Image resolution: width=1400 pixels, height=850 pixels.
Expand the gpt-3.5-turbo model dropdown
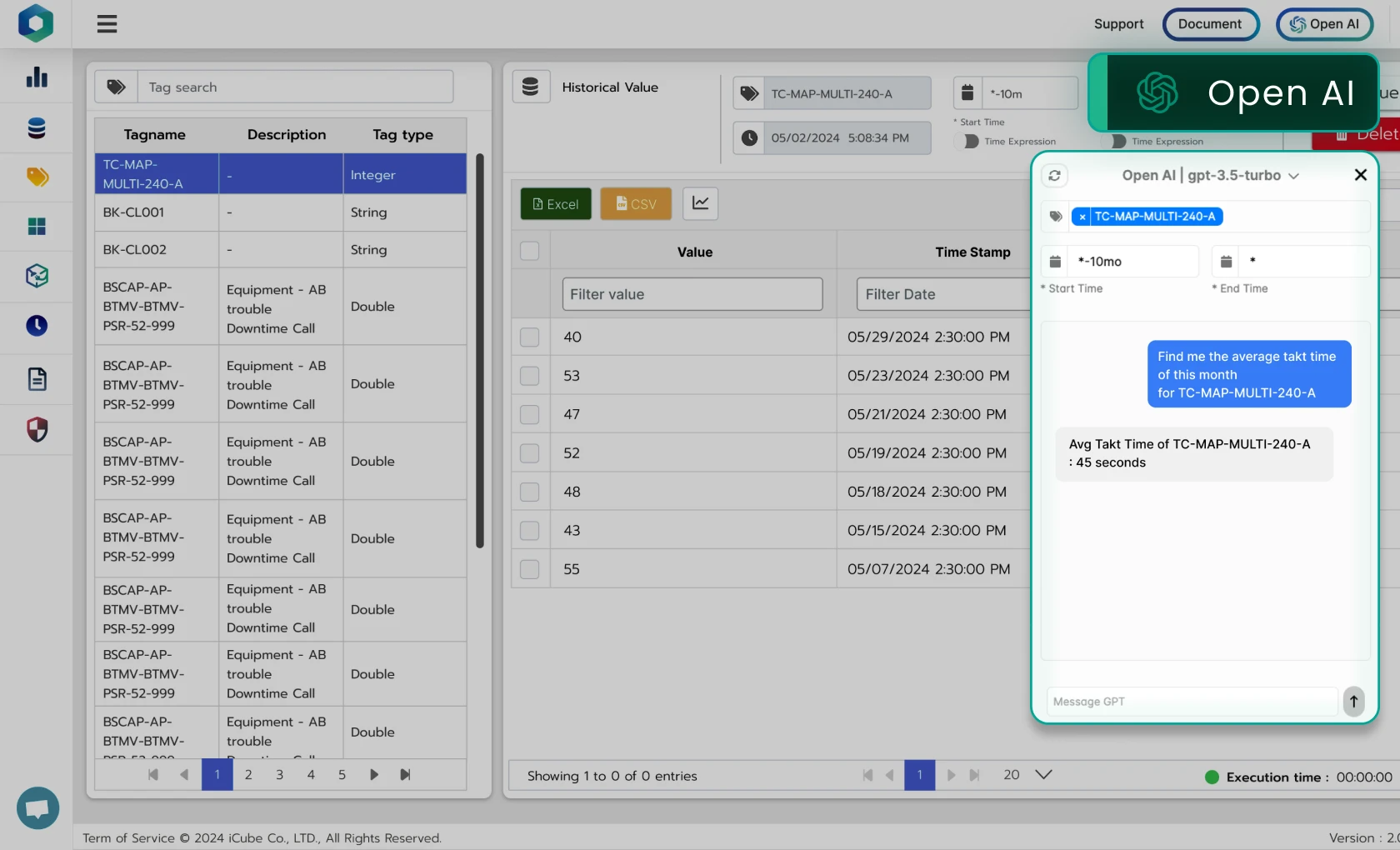1293,176
